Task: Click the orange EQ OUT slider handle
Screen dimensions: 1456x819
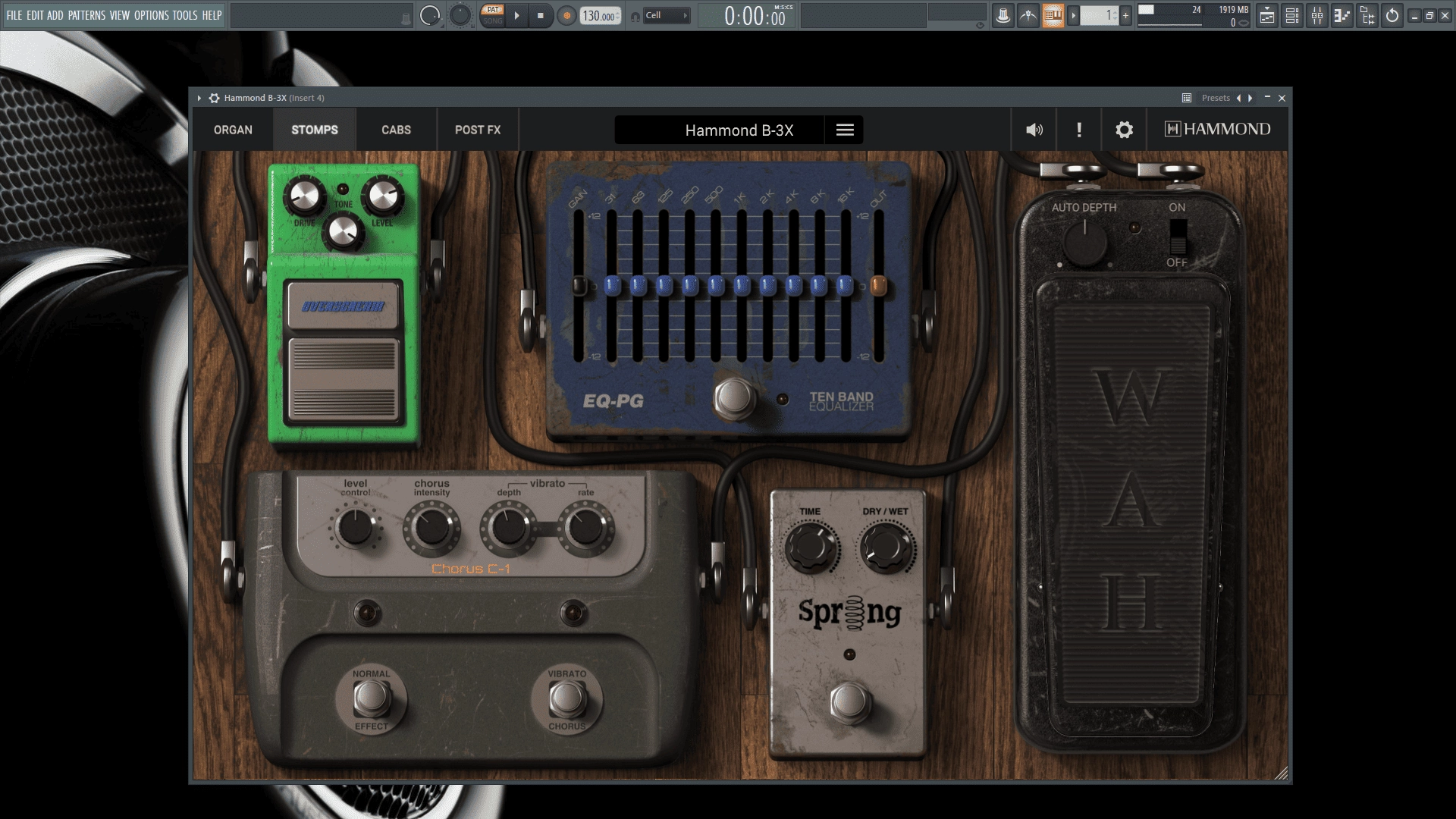Action: [878, 286]
